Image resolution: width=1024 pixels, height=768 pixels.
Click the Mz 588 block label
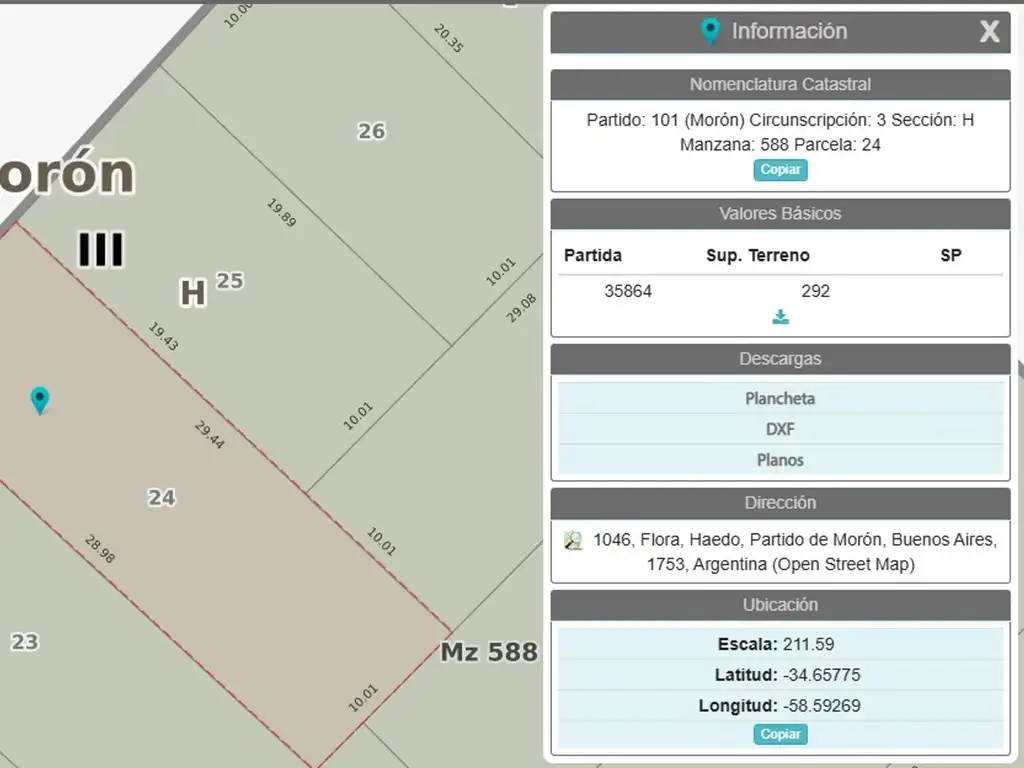click(489, 653)
